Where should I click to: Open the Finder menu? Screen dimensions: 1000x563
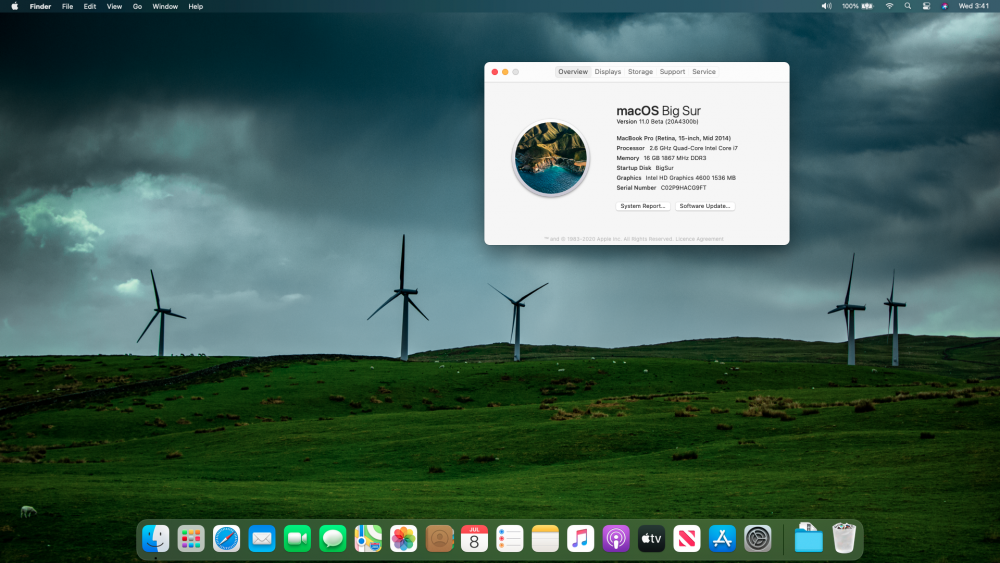40,6
